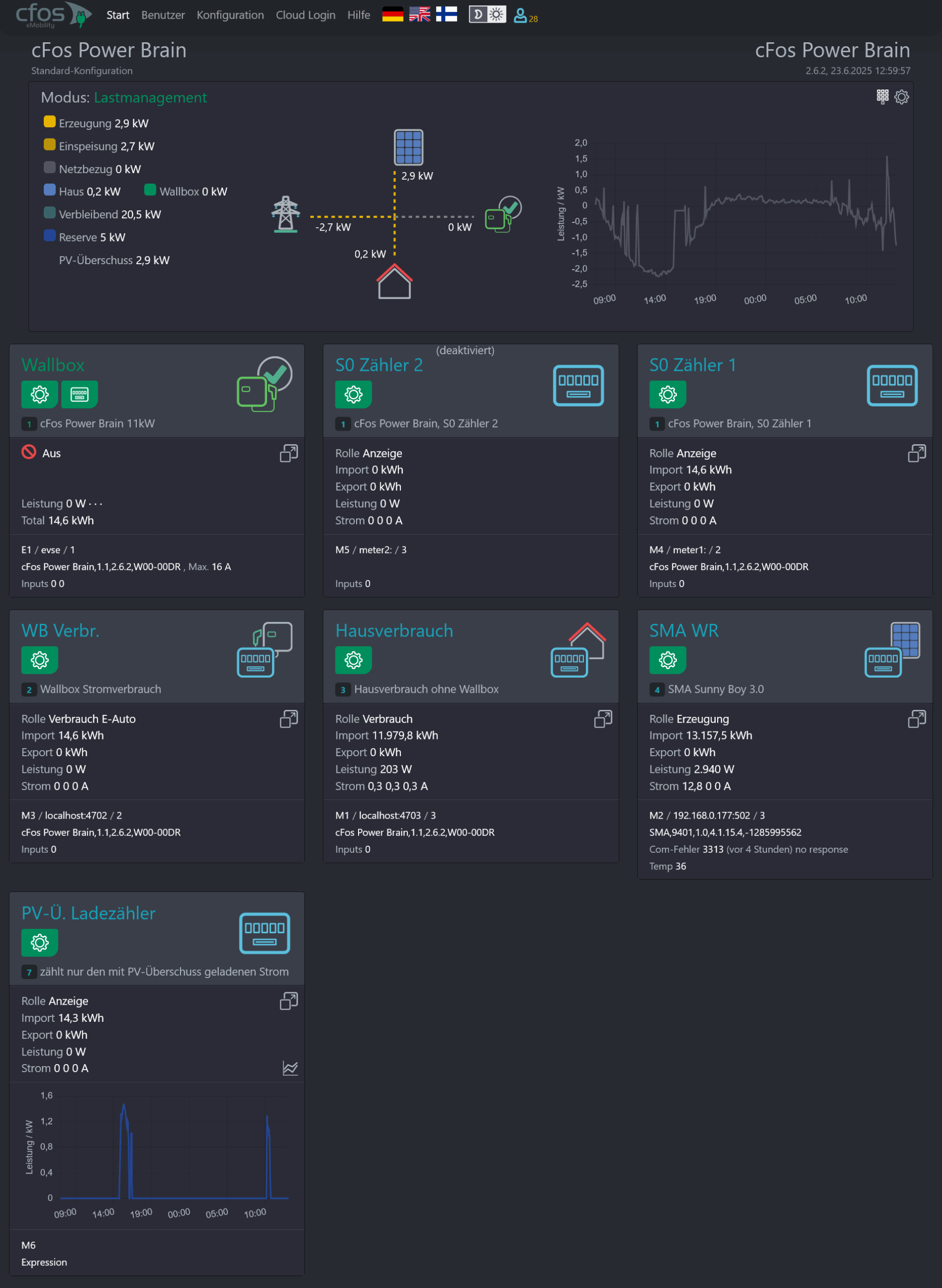
Task: Expand the S0 Zähler 1 tile details
Action: (916, 453)
